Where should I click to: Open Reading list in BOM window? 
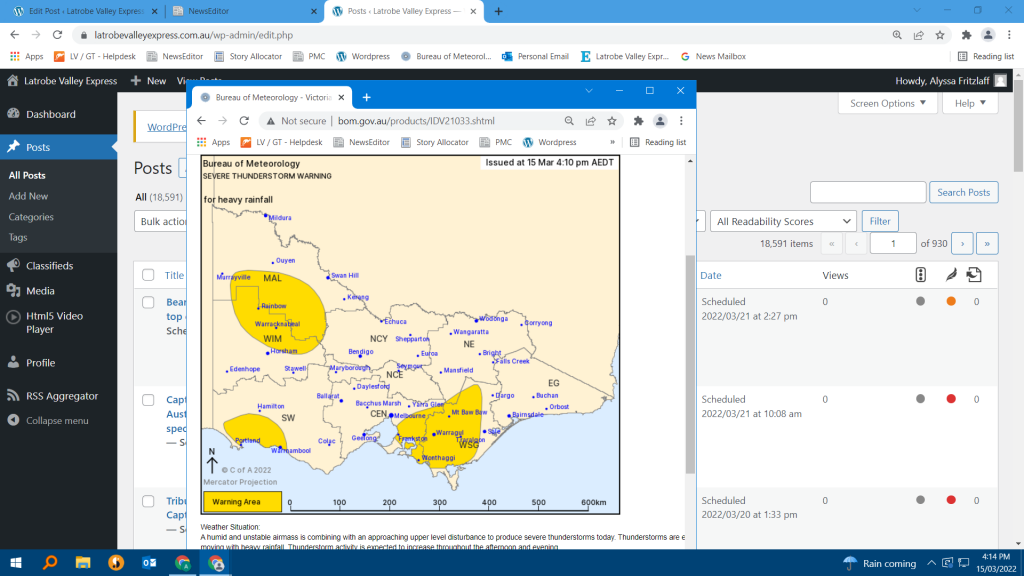(658, 142)
